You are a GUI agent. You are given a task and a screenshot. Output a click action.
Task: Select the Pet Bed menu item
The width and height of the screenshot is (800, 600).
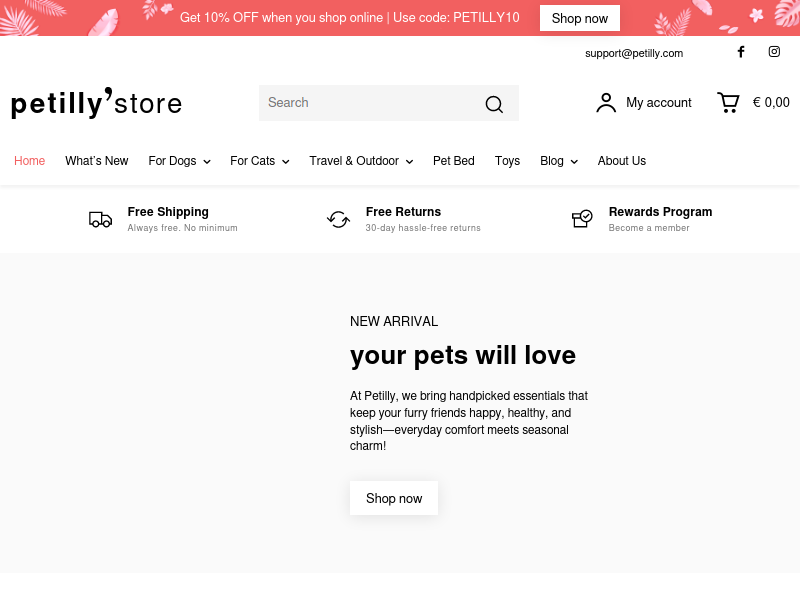(x=454, y=161)
